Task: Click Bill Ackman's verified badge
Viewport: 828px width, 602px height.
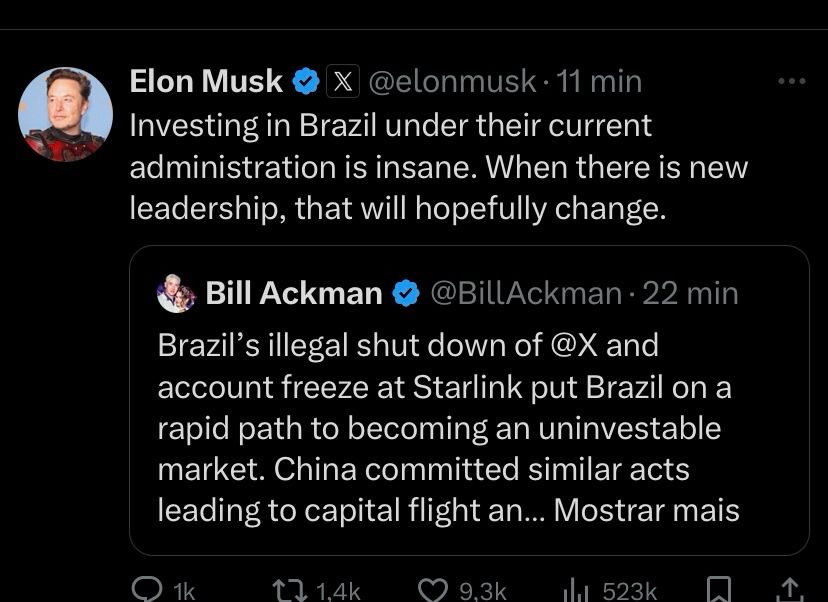Action: point(404,293)
